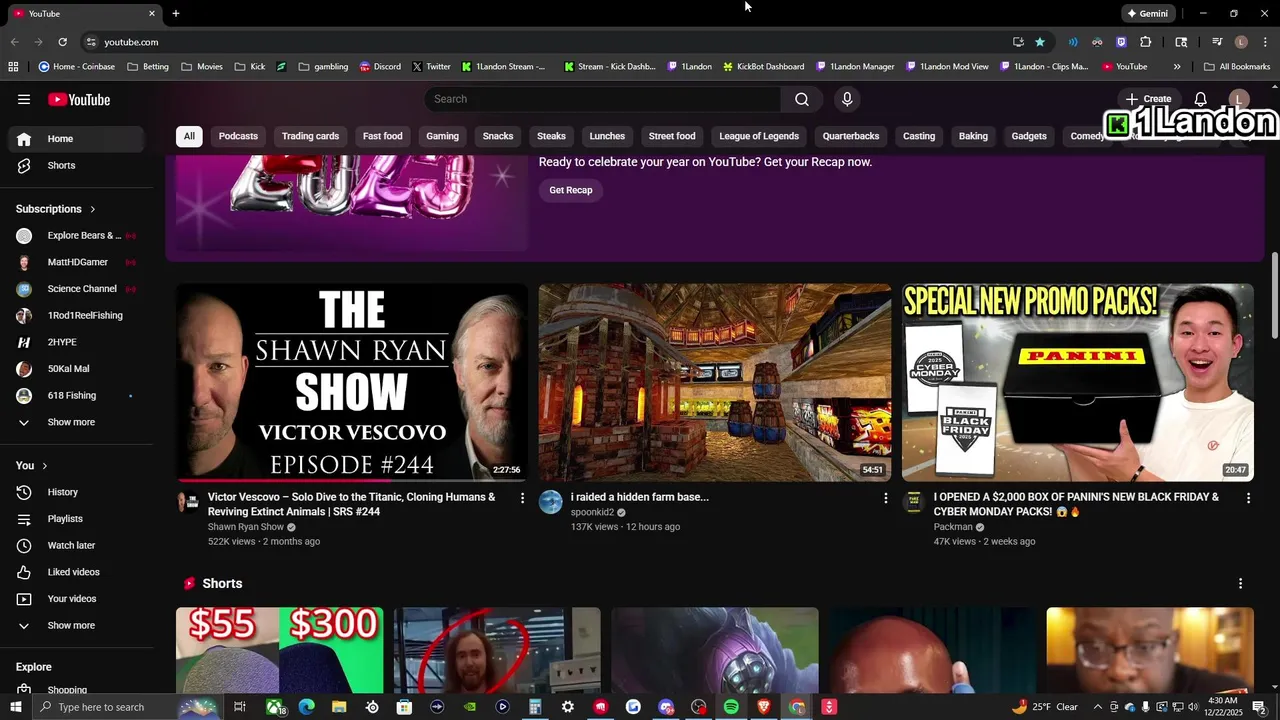
Task: Expand the You section chevron
Action: tap(44, 466)
